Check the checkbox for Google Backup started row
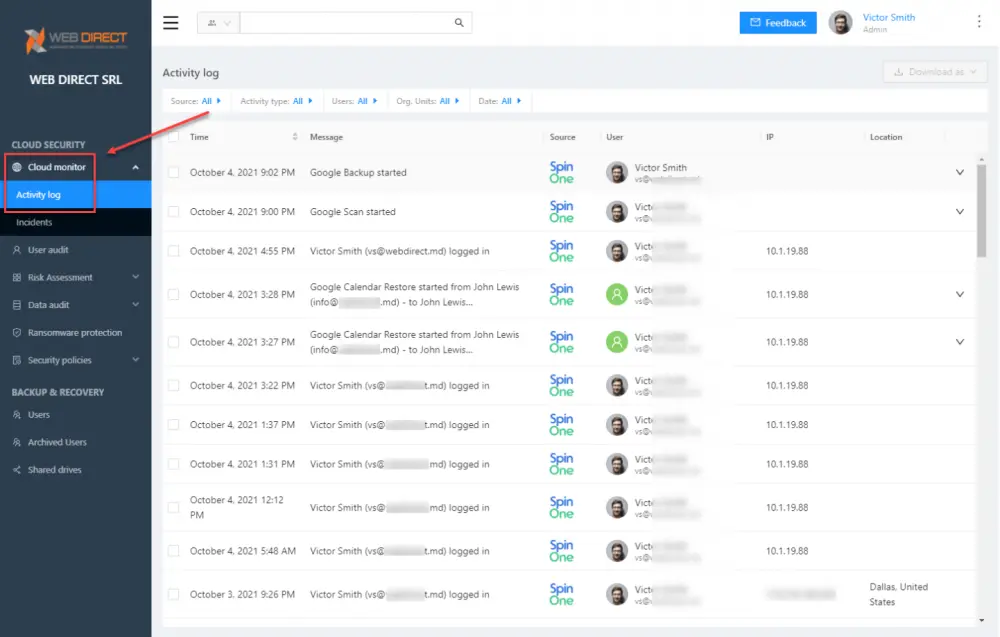 point(172,172)
